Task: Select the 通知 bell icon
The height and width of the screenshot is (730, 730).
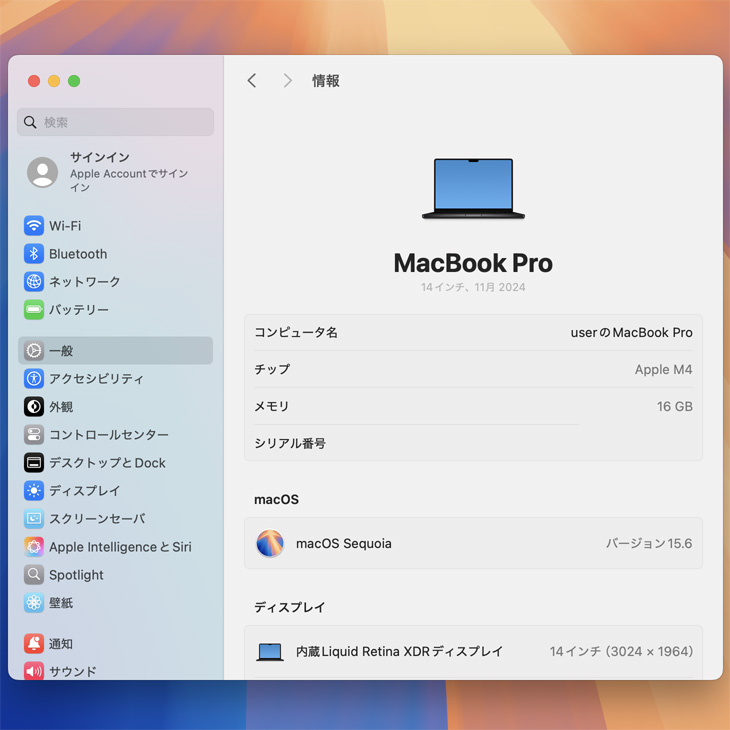Action: 34,643
